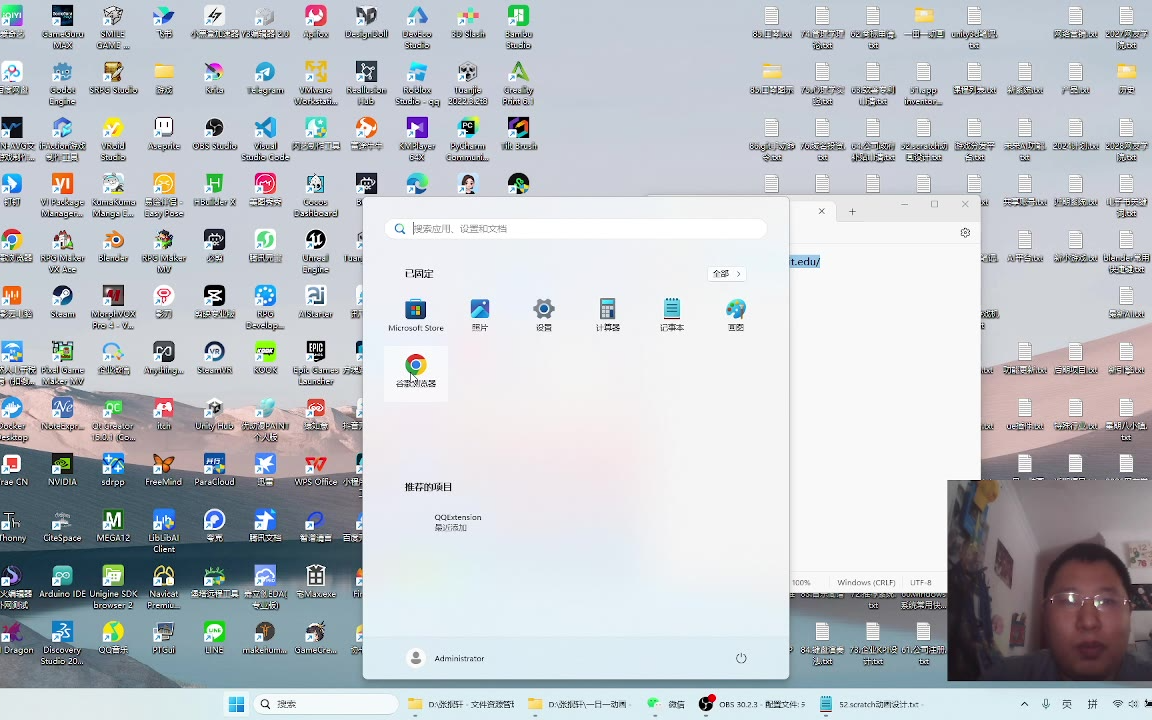
Task: Select the SRPG Studio desktop icon
Action: point(113,79)
